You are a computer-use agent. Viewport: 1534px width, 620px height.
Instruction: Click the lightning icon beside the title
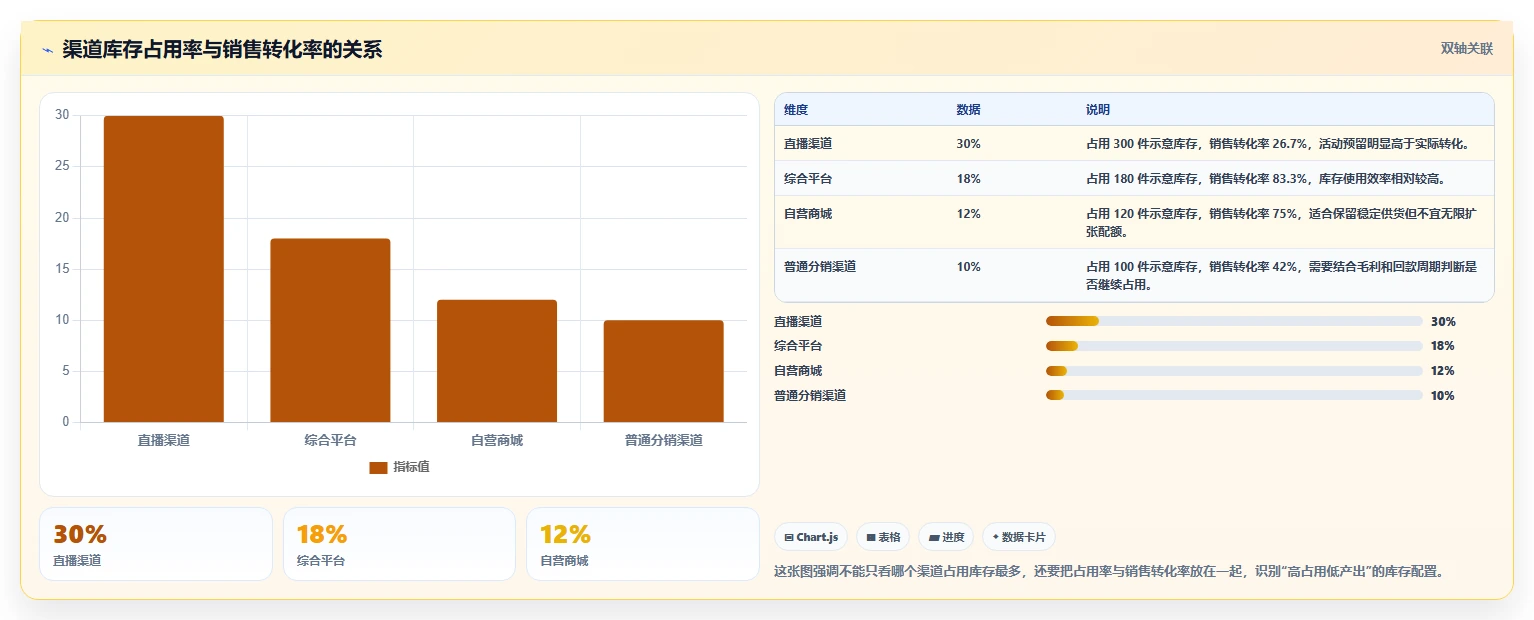click(x=47, y=50)
